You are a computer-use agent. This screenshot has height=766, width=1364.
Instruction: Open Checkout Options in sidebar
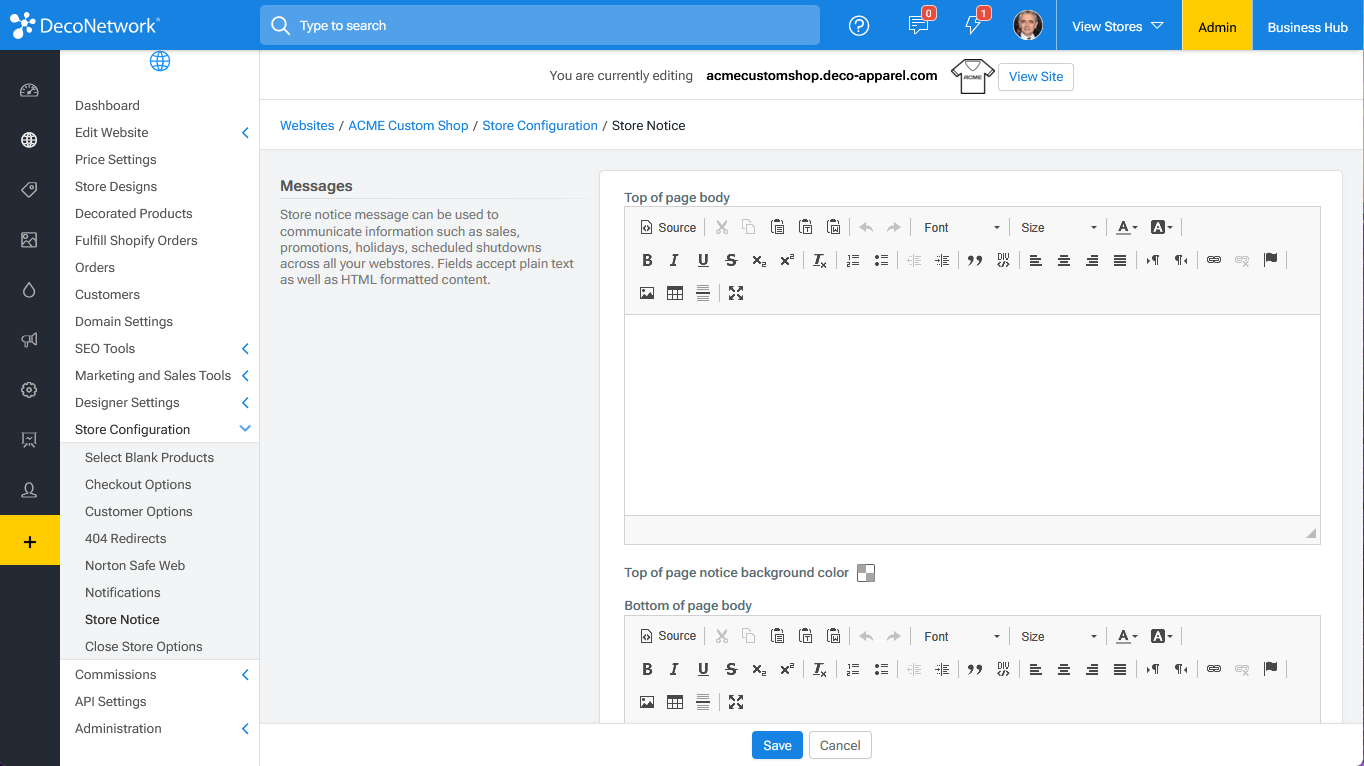tap(138, 484)
